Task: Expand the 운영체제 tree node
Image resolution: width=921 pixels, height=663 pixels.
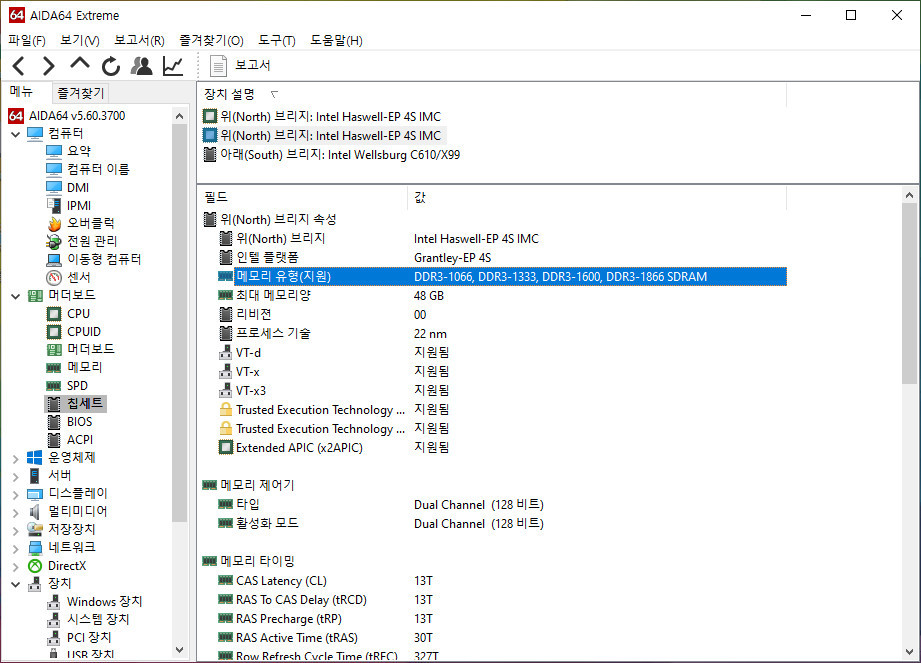Action: 16,459
